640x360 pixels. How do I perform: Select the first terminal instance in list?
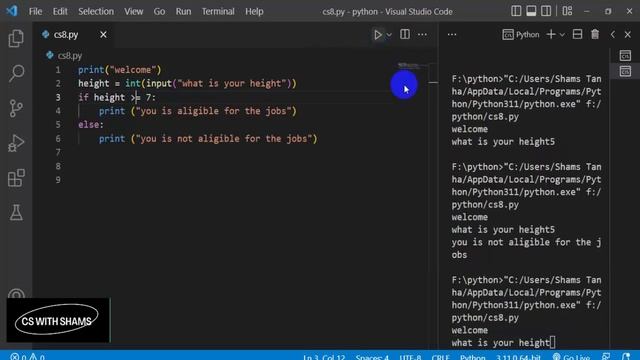[625, 56]
